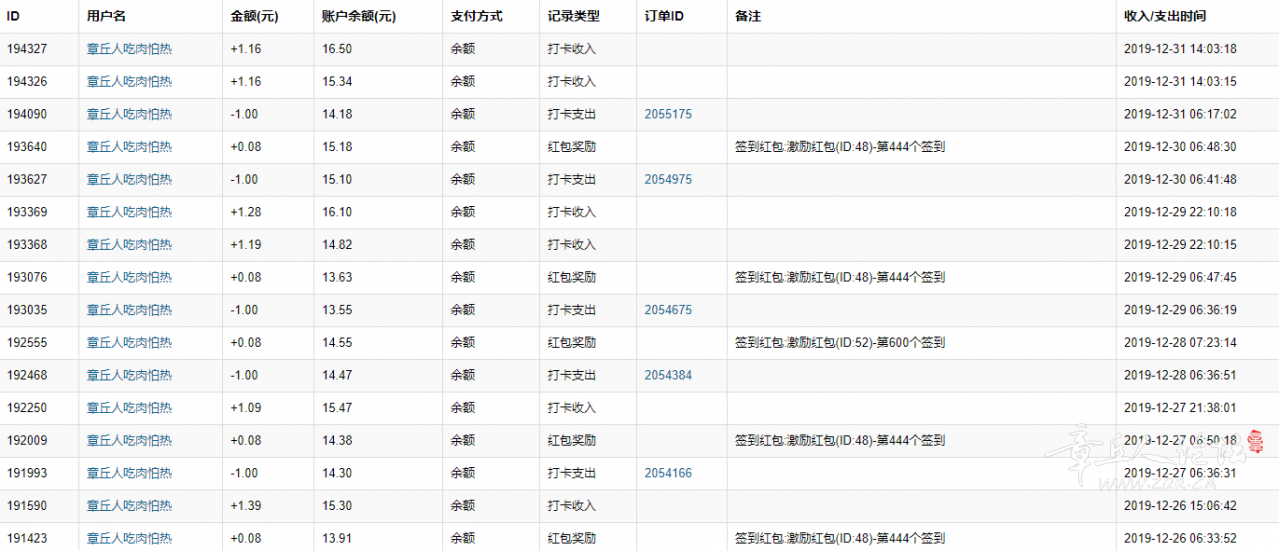Screen dimensions: 1279x551
Task: Open username link in row 193369
Action: (129, 212)
